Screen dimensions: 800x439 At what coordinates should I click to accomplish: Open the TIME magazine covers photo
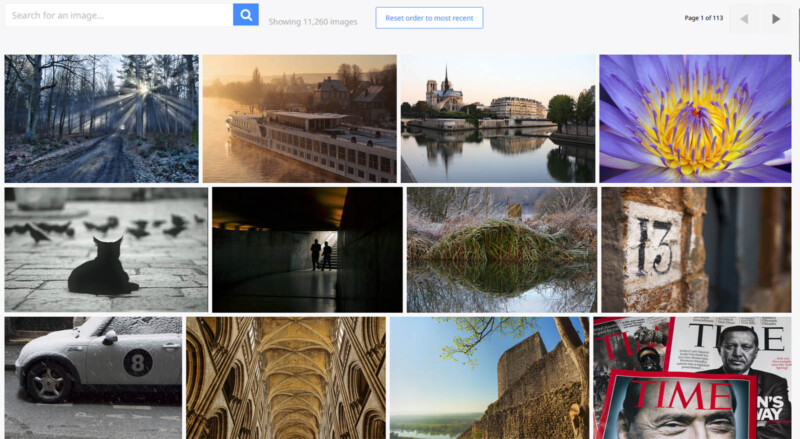691,377
